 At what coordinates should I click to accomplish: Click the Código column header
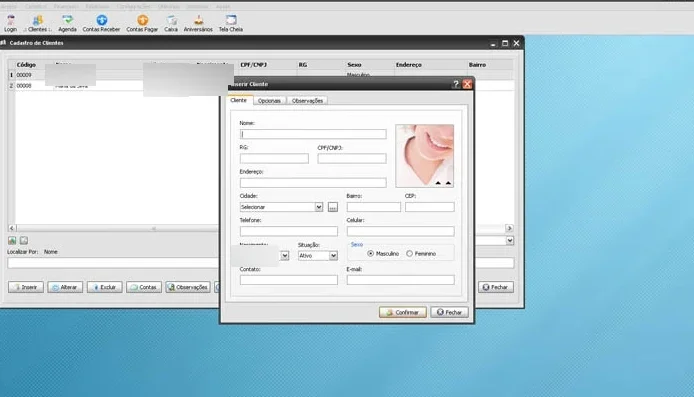(x=26, y=65)
